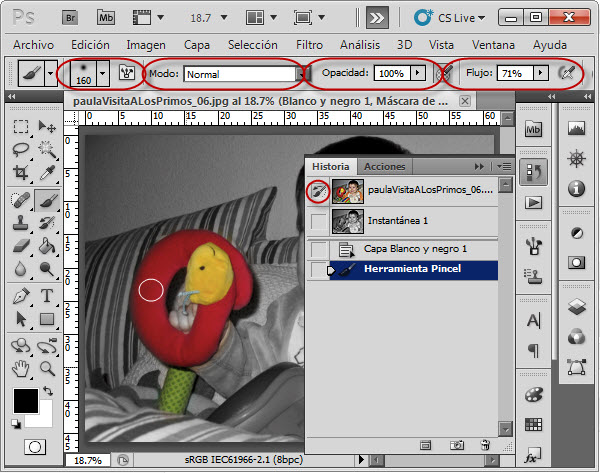
Task: Select the 3D Rotate tool
Action: click(x=21, y=346)
